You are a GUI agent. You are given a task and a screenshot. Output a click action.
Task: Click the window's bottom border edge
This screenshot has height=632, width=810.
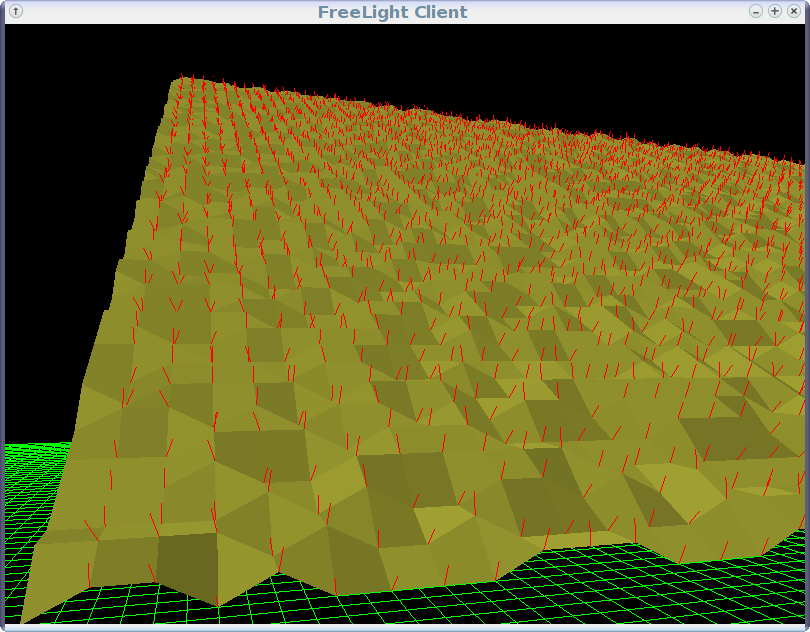point(400,629)
